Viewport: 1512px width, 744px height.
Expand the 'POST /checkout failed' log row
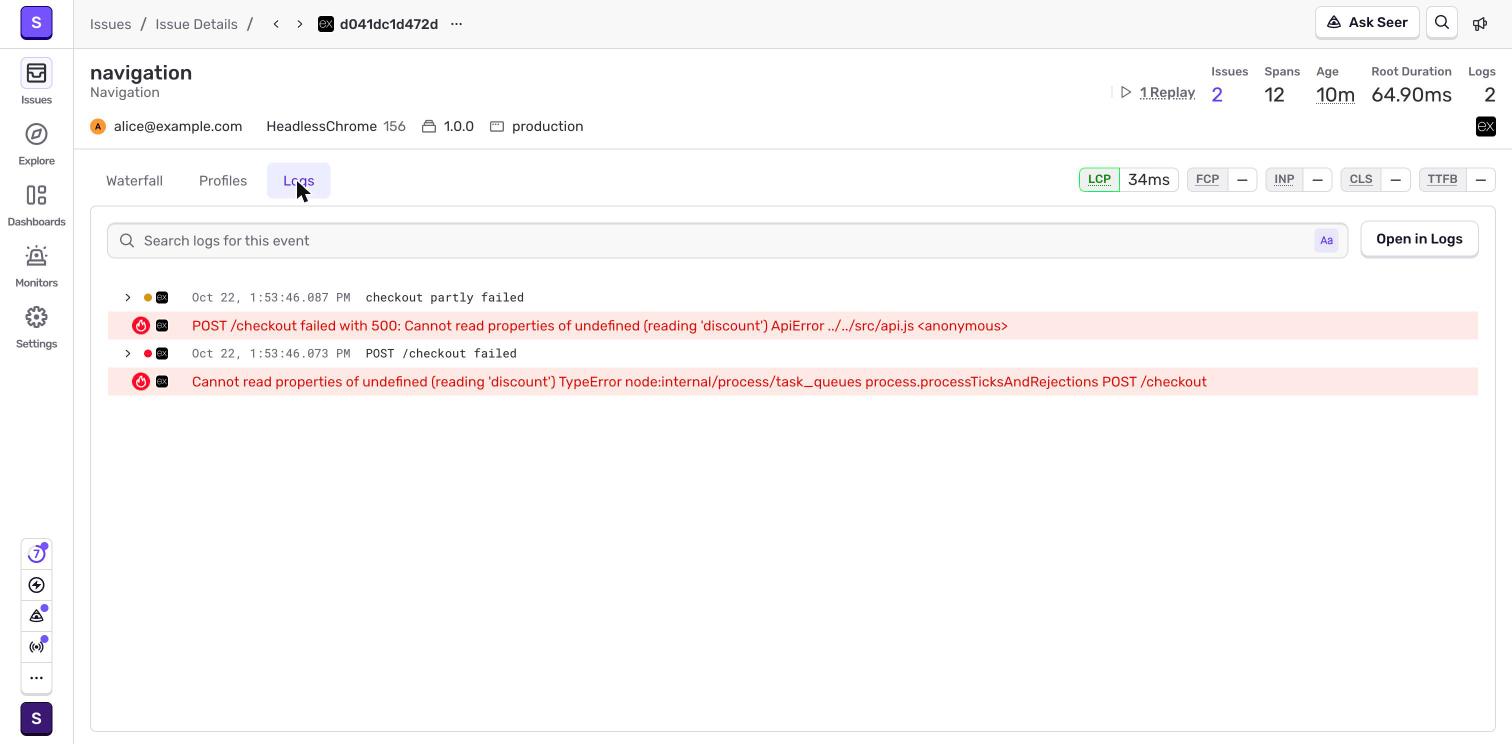[128, 354]
